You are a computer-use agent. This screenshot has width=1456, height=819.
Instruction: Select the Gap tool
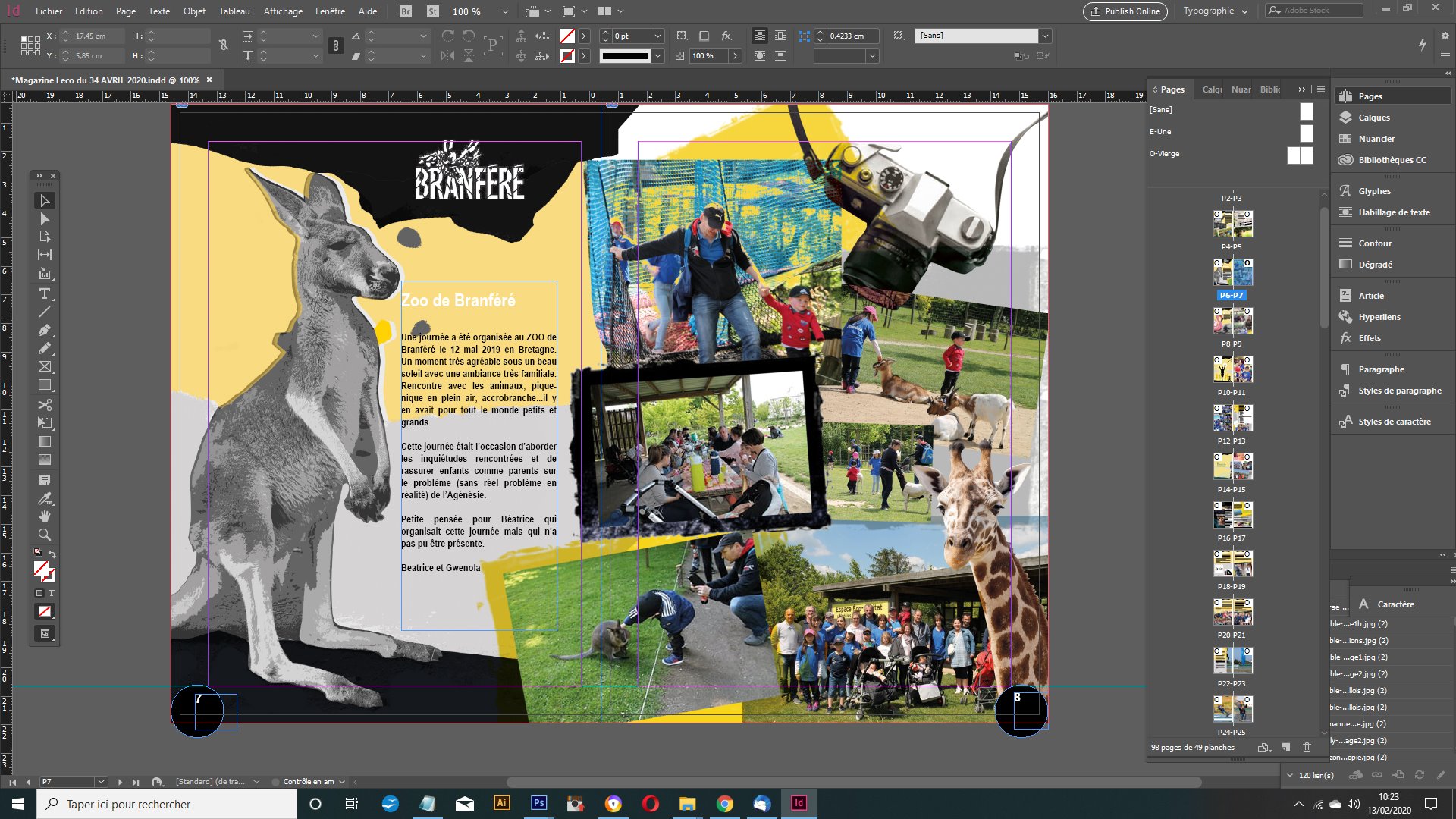(x=45, y=255)
